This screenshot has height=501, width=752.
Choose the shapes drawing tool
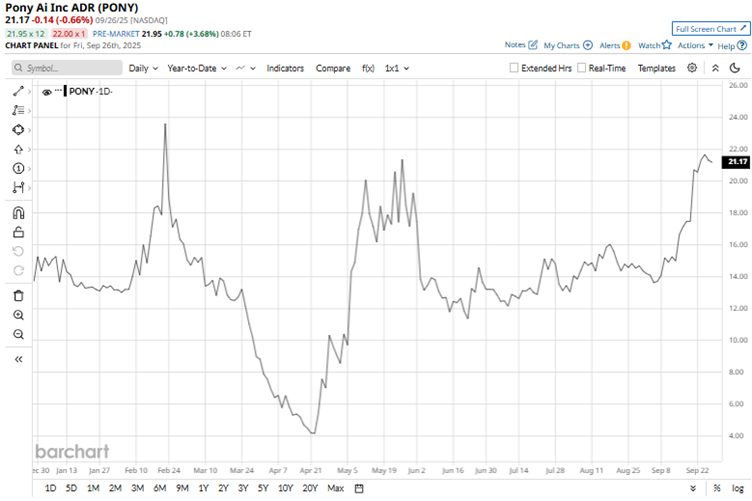(18, 130)
